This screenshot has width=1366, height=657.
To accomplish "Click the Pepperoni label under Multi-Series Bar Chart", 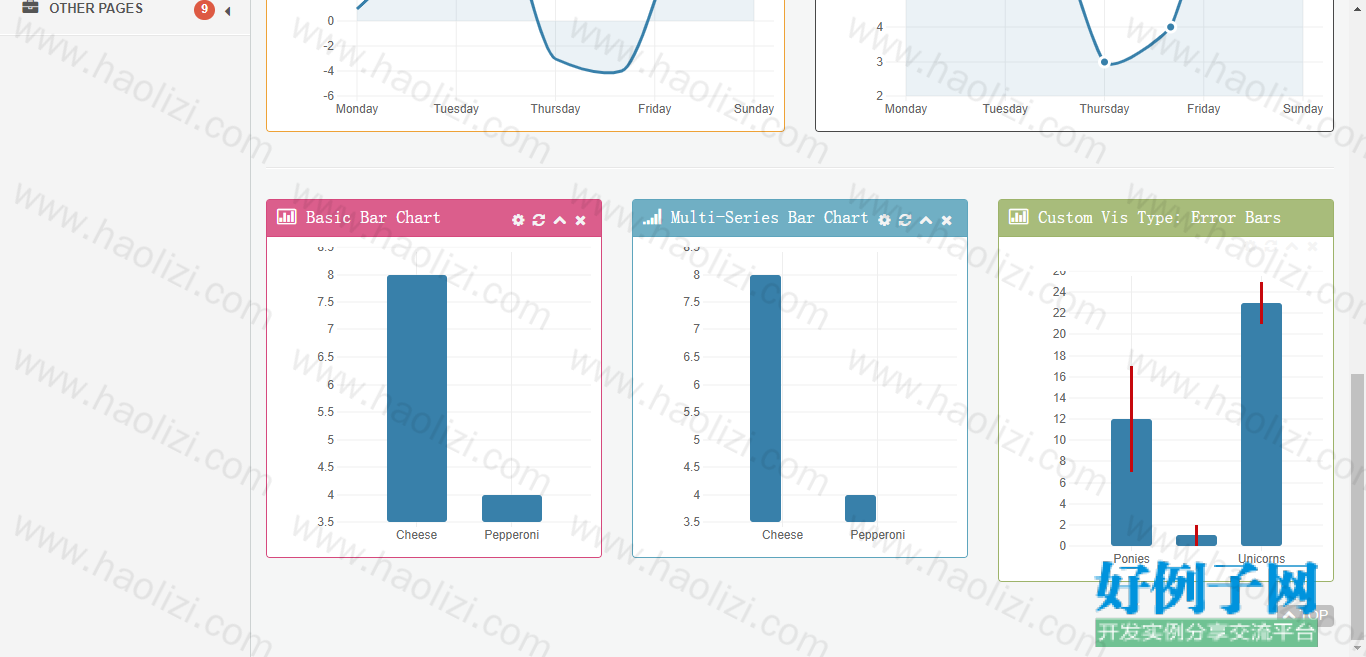I will (878, 535).
